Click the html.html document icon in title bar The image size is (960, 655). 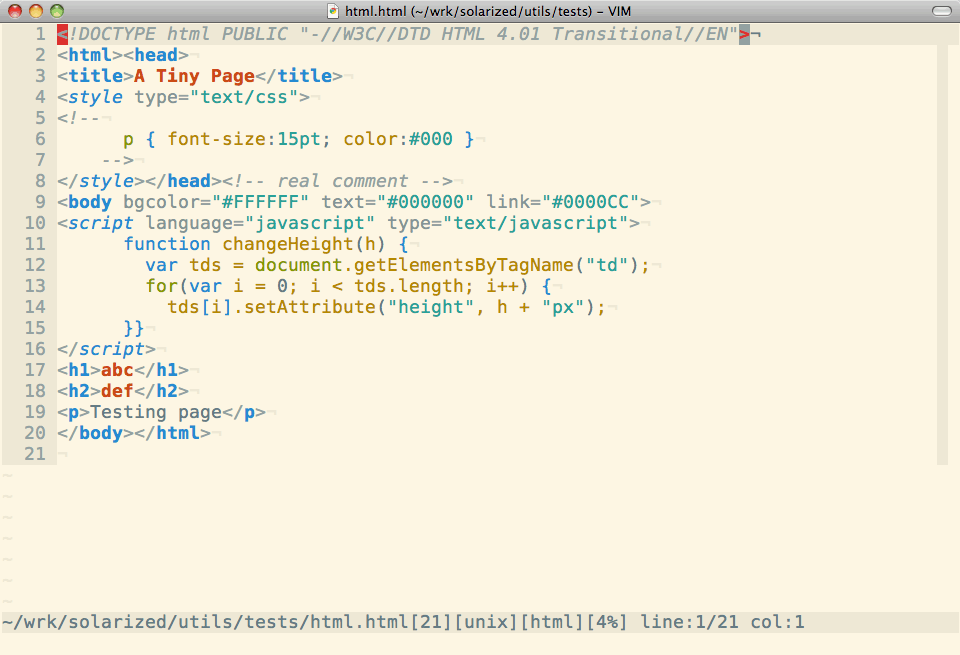tap(334, 11)
